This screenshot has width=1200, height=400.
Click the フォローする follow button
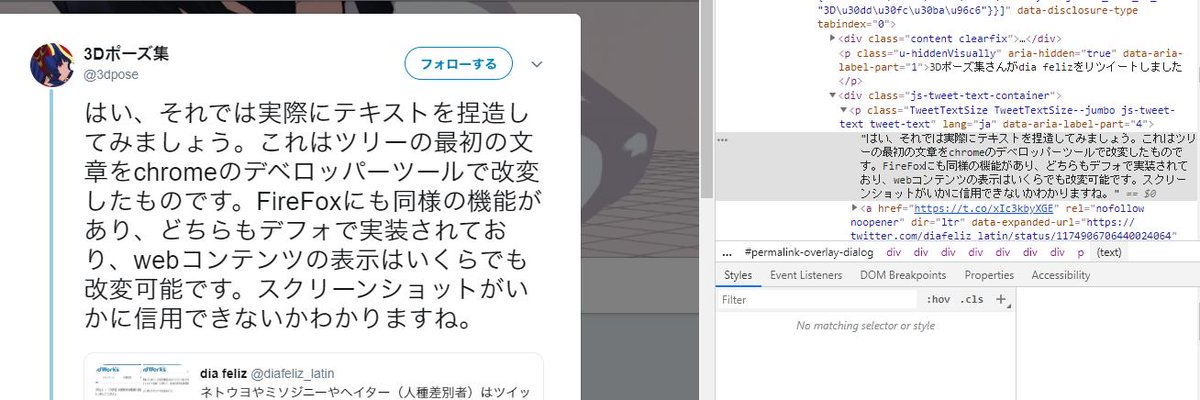[459, 64]
